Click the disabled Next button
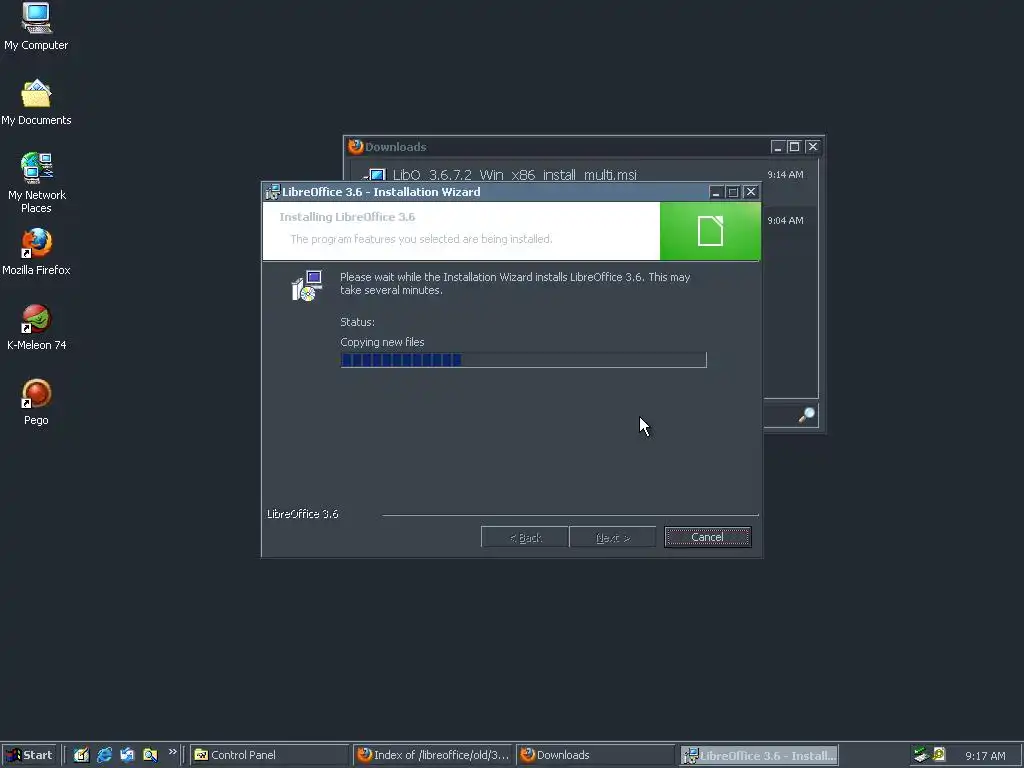 [613, 537]
